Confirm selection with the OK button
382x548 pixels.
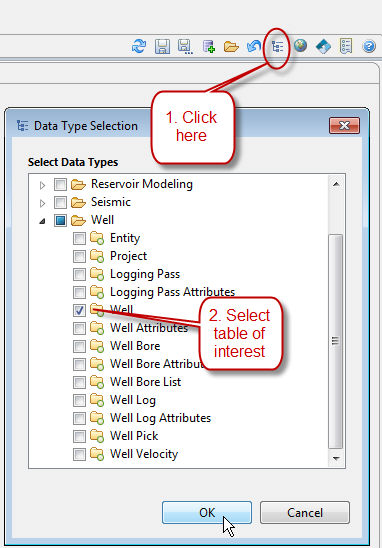[x=207, y=513]
